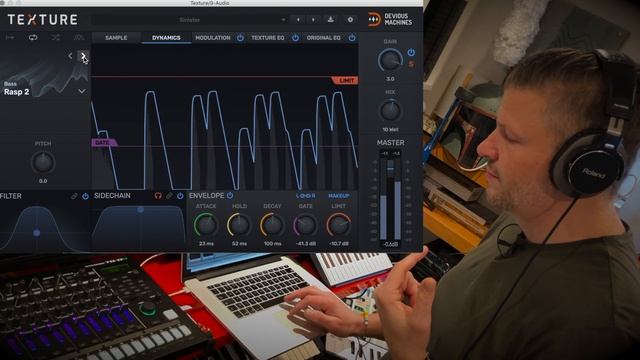Screen dimensions: 640x360
Task: Select the fourth playback mode icon beside shuffle
Action: (79, 38)
